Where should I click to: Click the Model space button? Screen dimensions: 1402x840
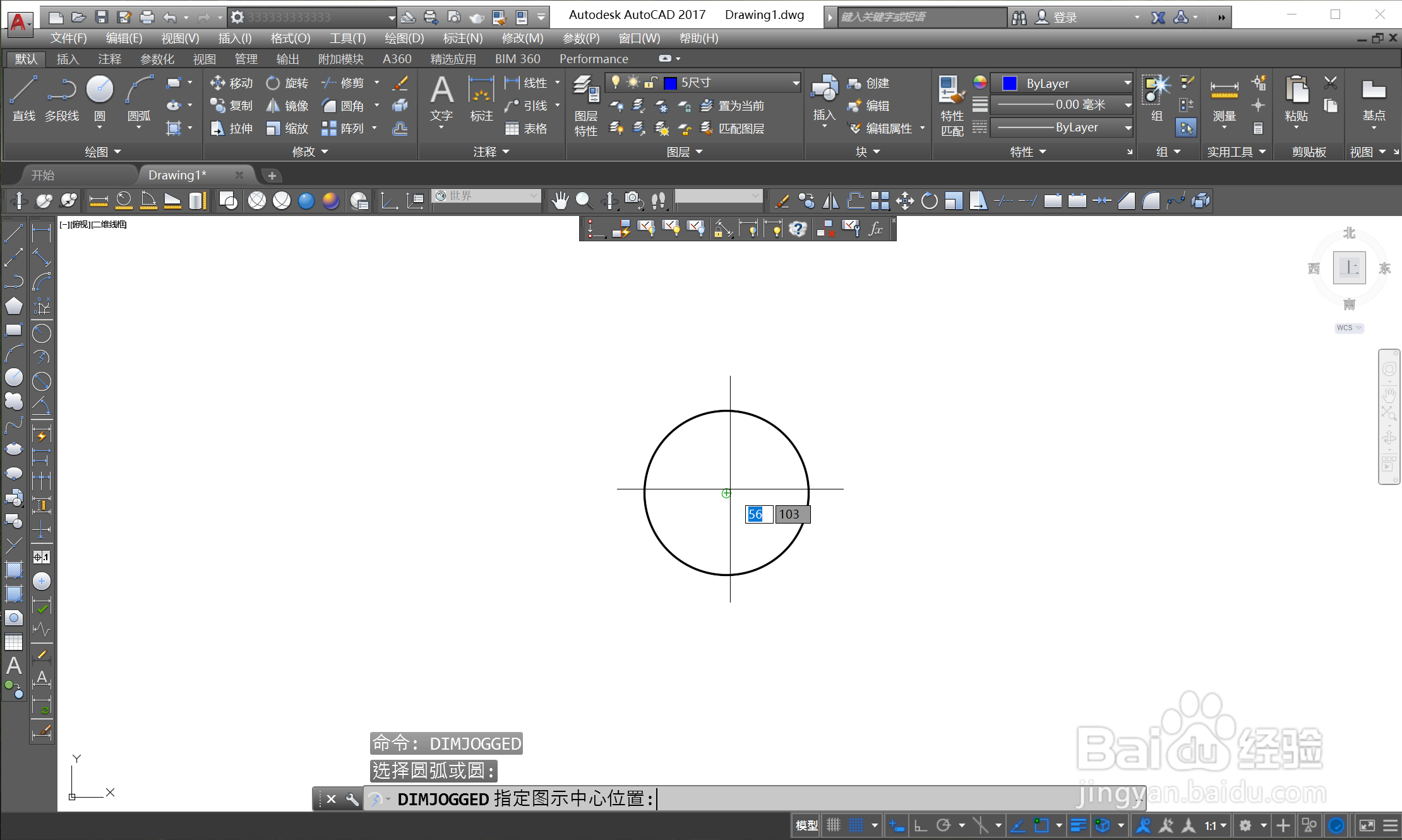[x=806, y=825]
